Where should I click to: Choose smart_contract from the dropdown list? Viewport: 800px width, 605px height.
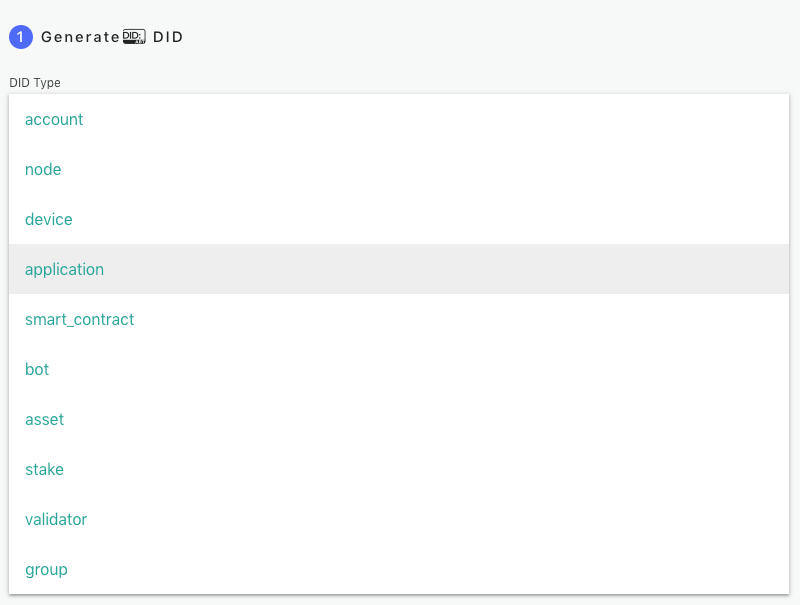pyautogui.click(x=79, y=319)
